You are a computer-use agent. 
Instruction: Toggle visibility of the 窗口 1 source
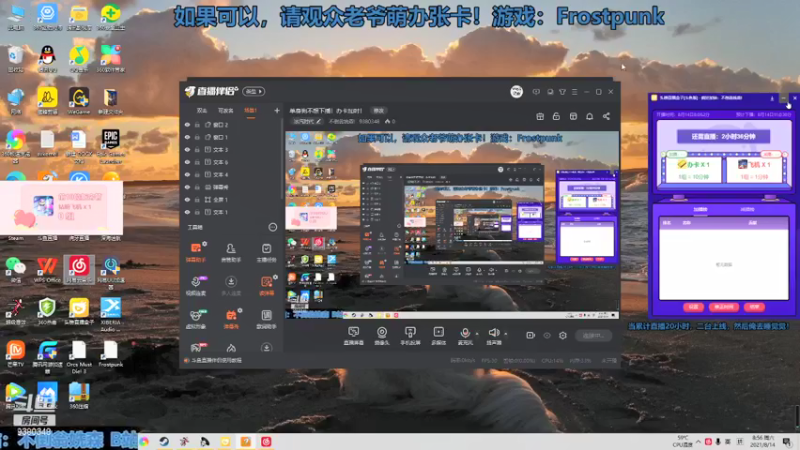tap(187, 137)
